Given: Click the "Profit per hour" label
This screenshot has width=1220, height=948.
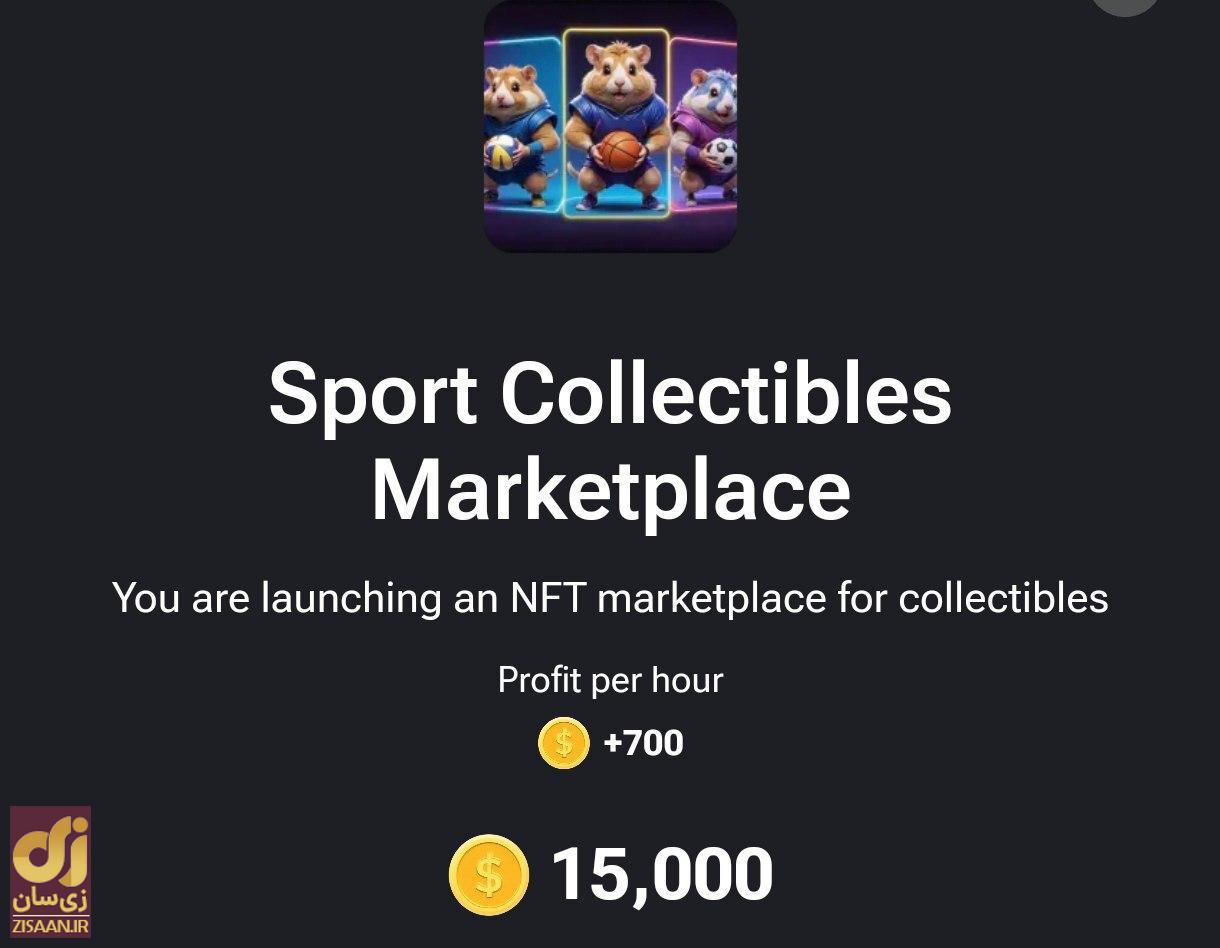Looking at the screenshot, I should point(610,680).
